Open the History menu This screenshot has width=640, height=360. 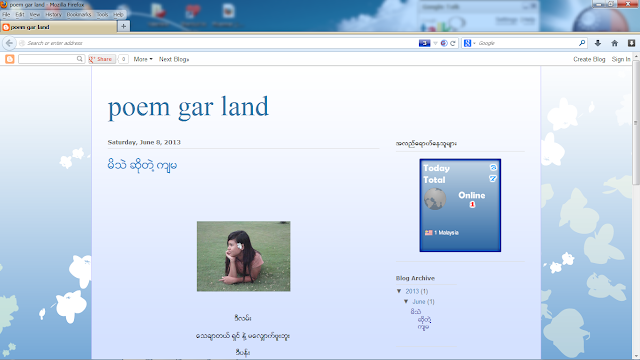pos(53,14)
